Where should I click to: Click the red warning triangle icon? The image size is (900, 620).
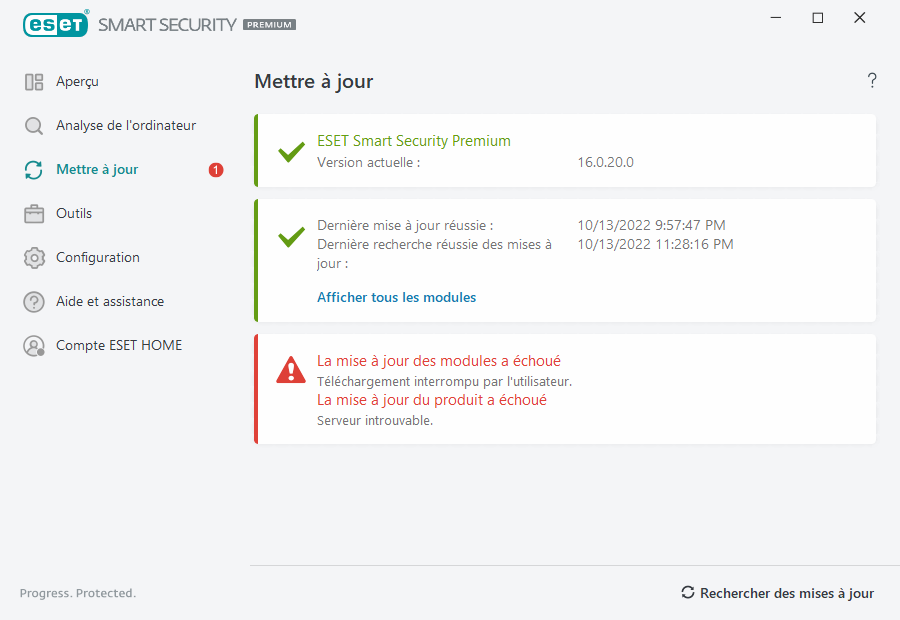tap(291, 370)
